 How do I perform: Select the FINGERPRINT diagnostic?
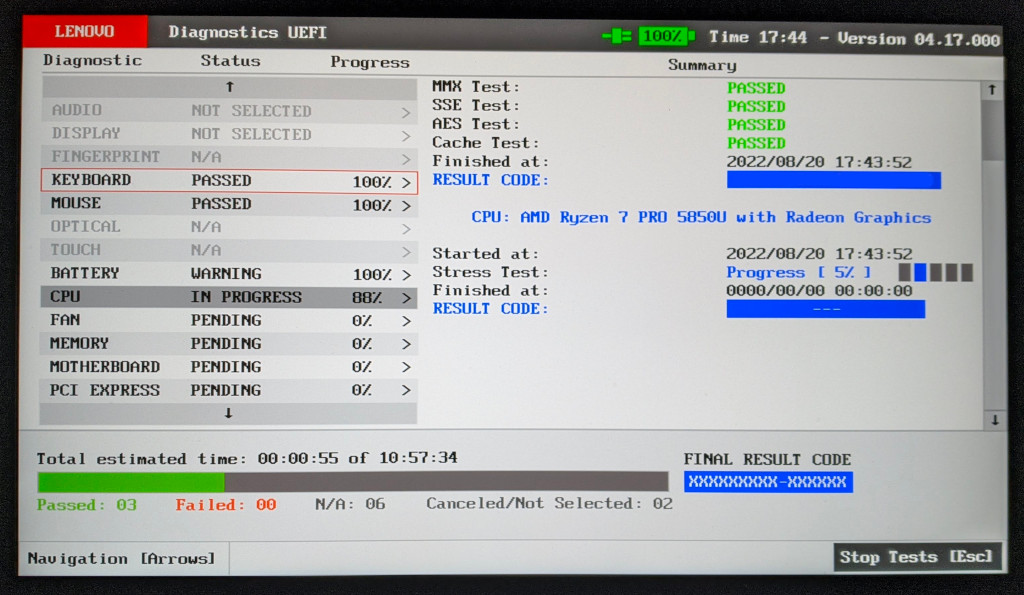coord(229,157)
